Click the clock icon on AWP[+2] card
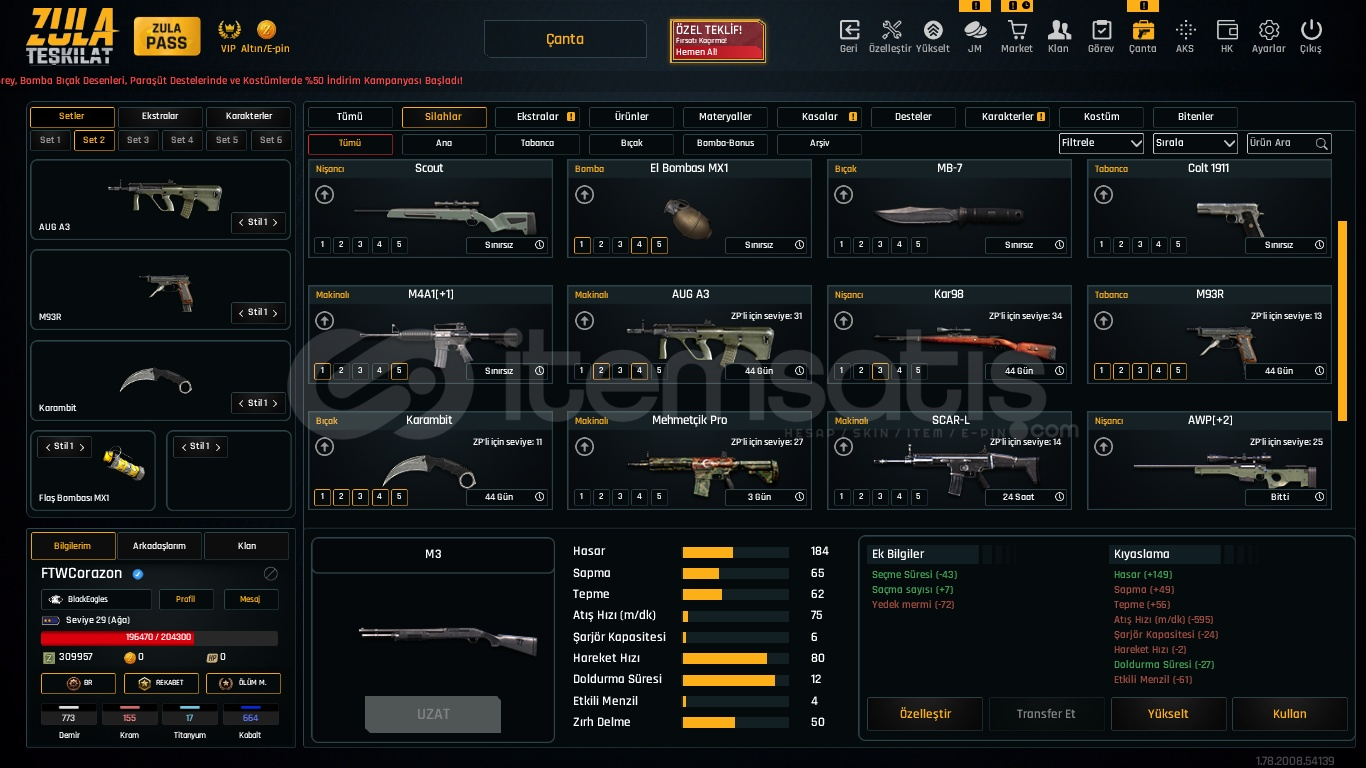Viewport: 1366px width, 768px height. (x=1319, y=497)
